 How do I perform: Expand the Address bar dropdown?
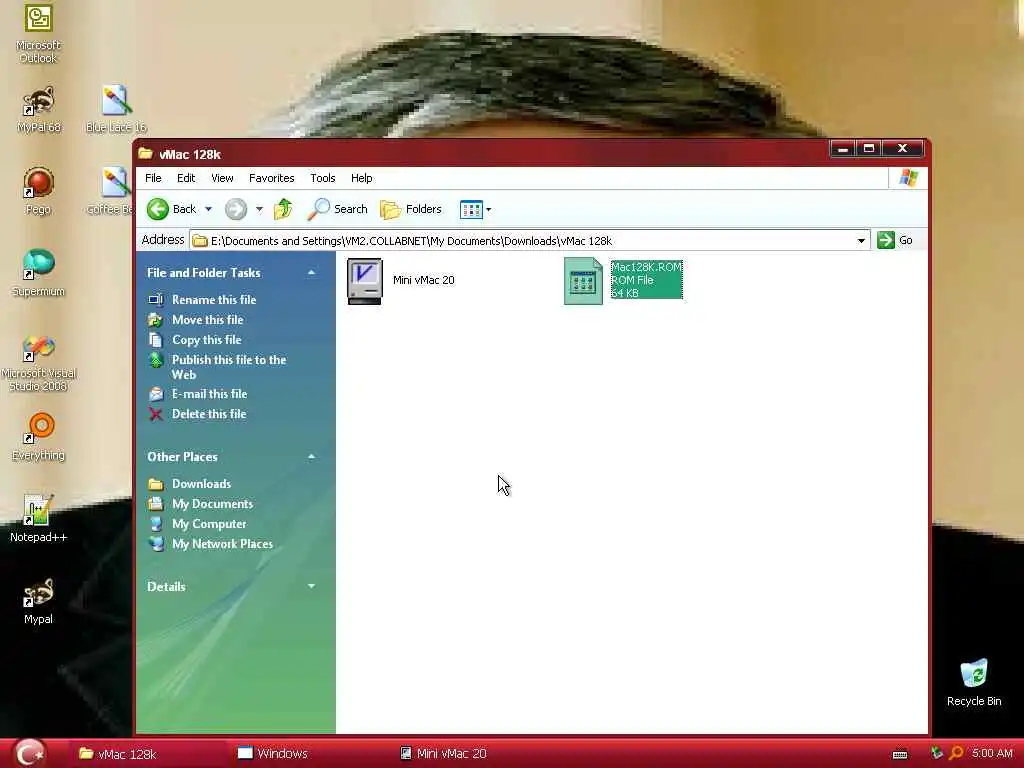click(861, 240)
